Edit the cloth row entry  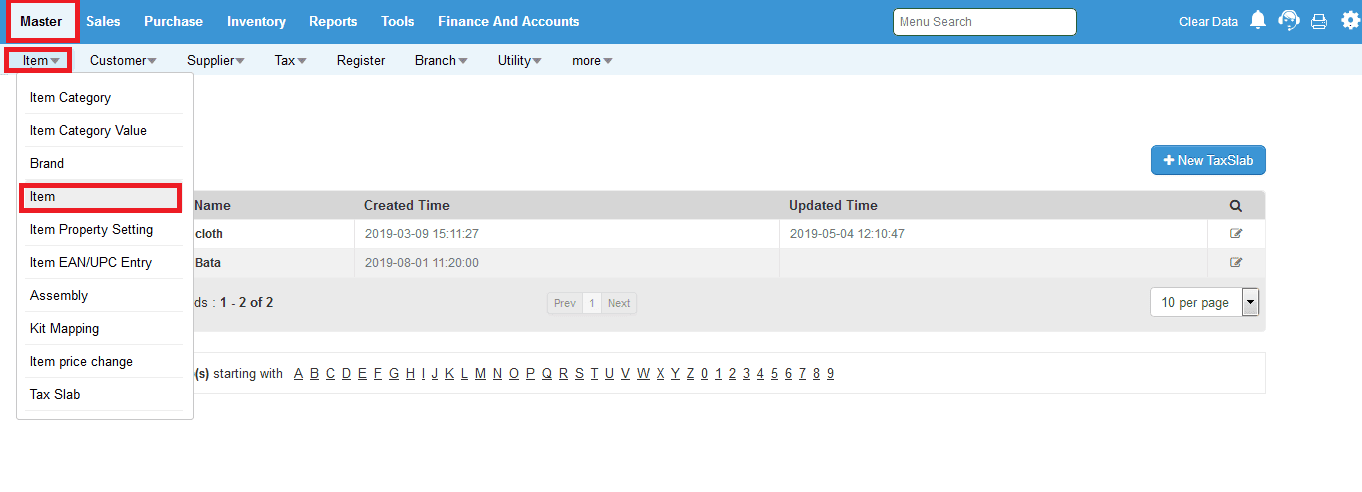tap(1236, 234)
